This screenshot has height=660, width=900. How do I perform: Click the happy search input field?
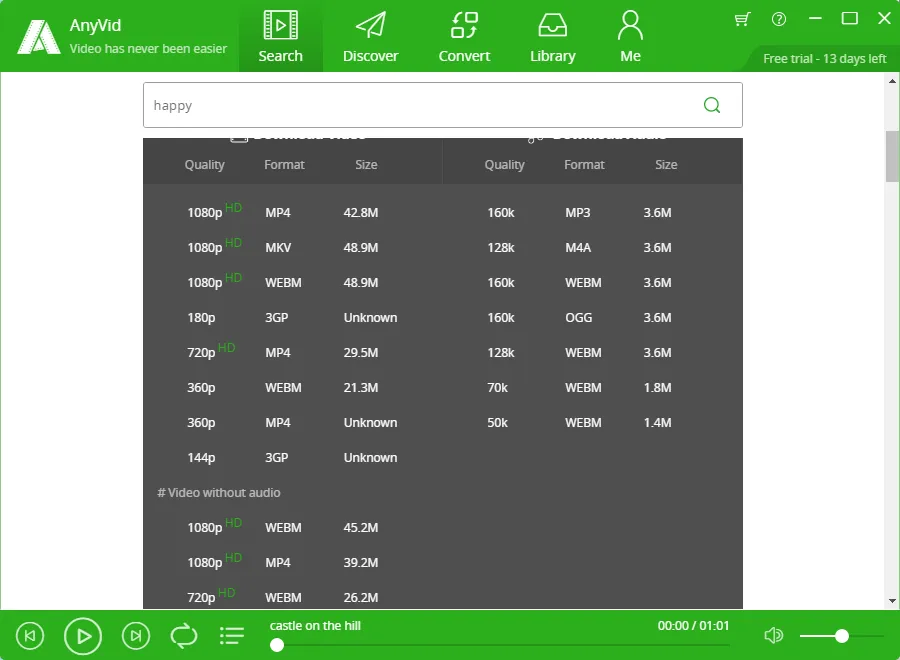(443, 105)
